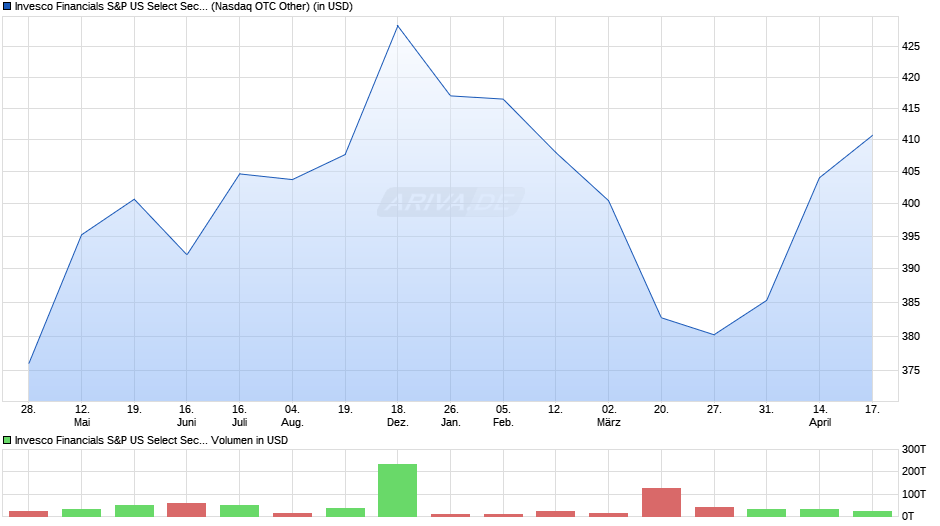Click the 400 price axis label

(911, 203)
